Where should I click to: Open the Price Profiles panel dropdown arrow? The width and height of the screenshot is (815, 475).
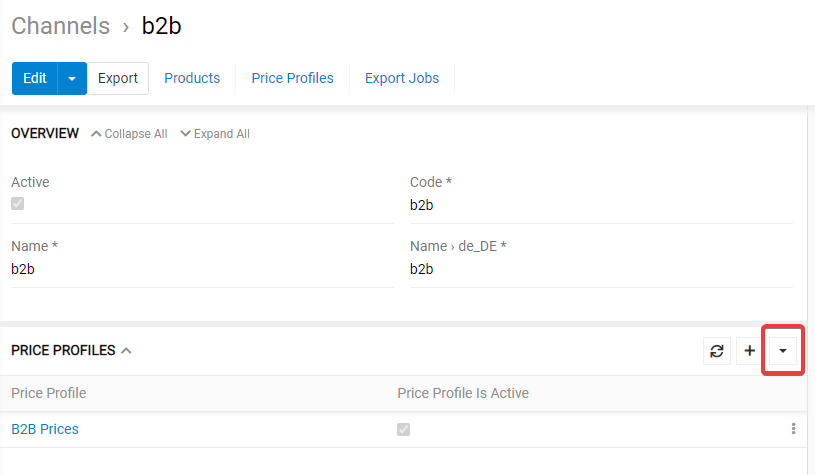[782, 351]
